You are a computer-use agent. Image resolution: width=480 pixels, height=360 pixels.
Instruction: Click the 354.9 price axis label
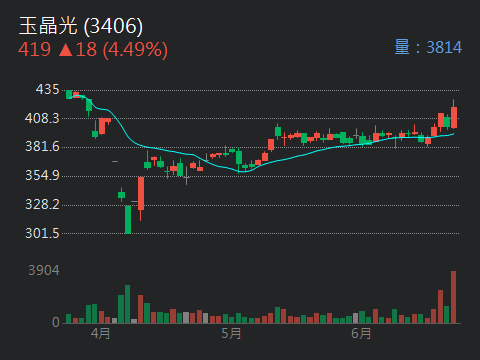pos(42,175)
